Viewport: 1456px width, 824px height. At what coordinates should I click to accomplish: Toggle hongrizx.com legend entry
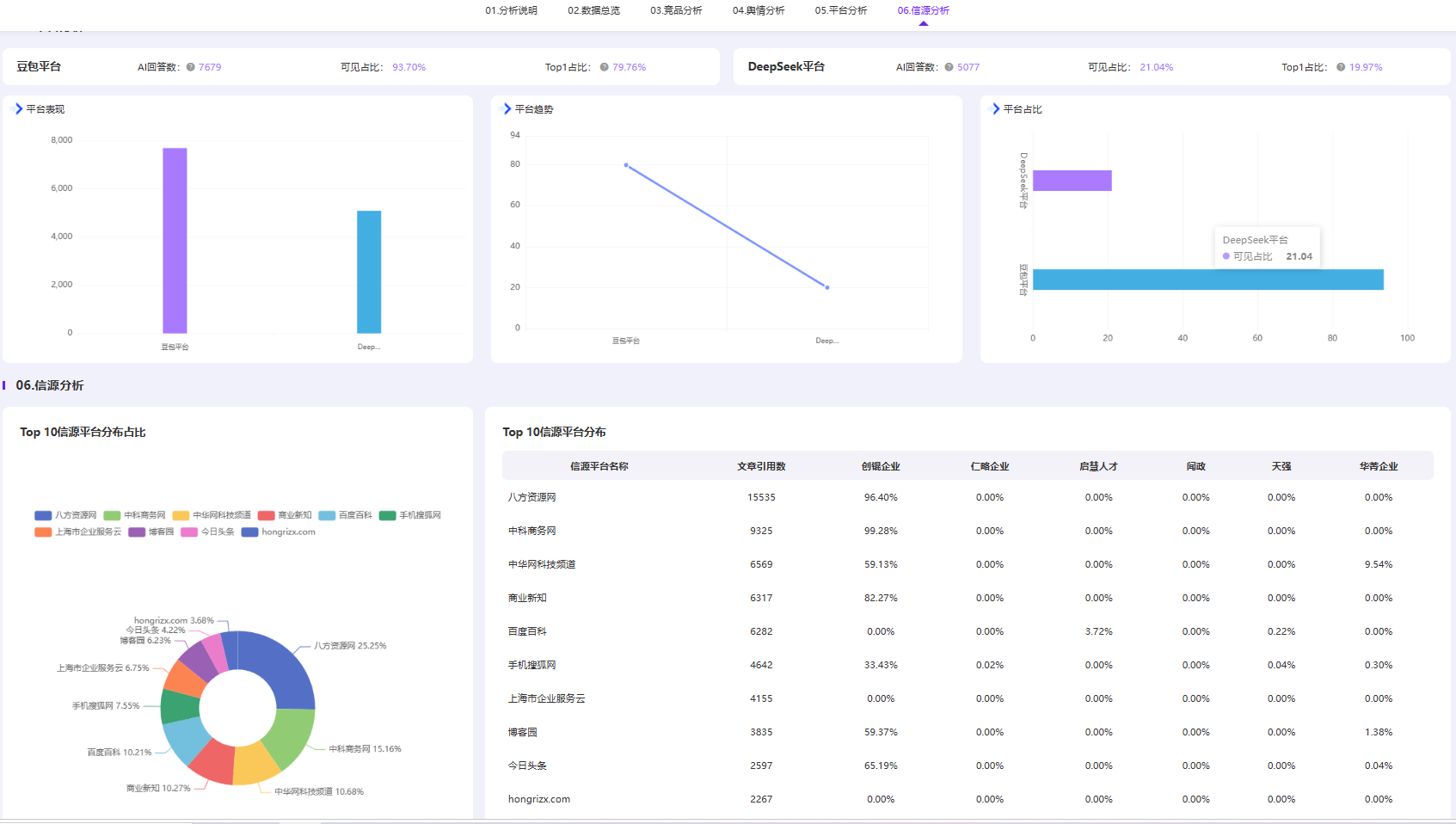[279, 532]
